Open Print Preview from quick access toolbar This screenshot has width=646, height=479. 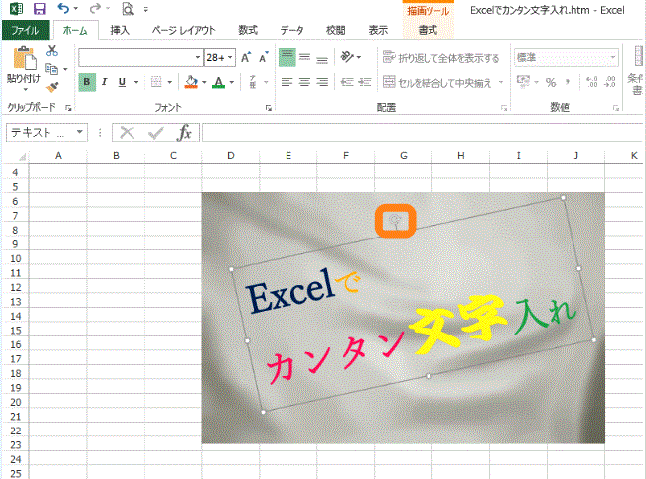click(x=128, y=9)
